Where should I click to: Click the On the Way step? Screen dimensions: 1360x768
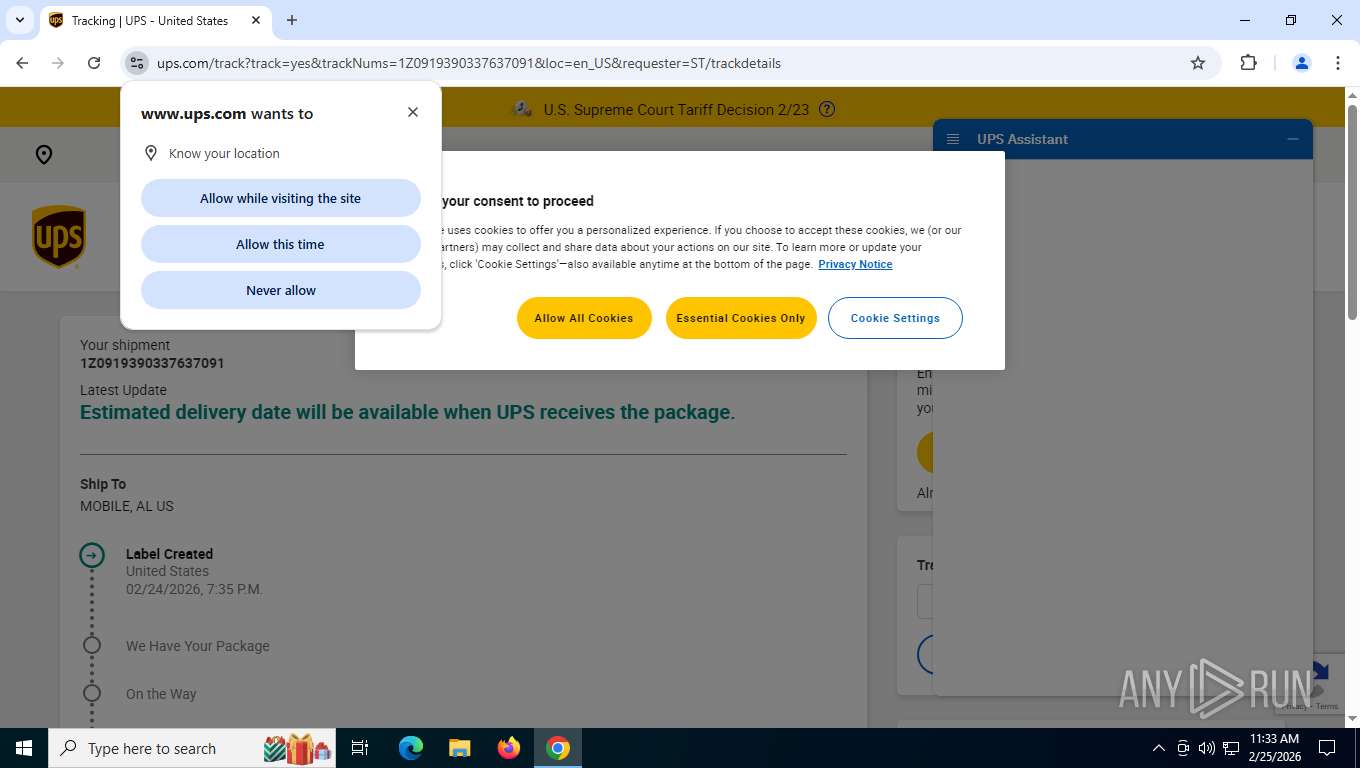(161, 694)
